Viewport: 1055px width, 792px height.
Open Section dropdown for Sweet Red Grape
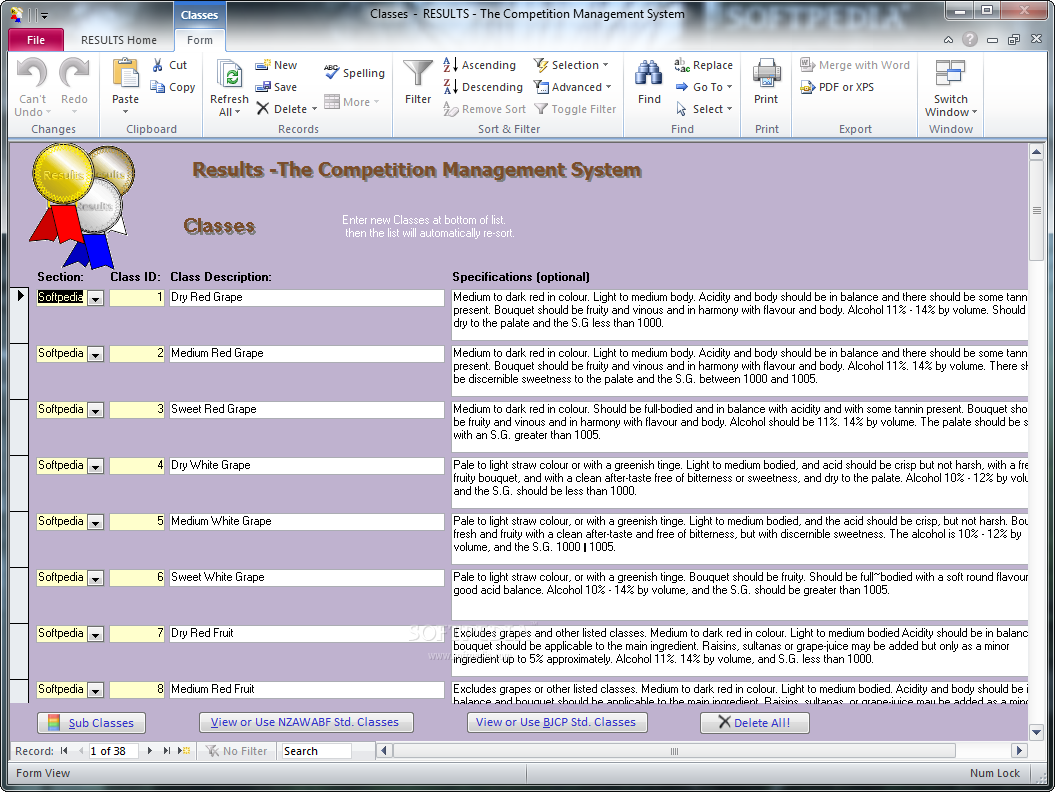point(96,410)
